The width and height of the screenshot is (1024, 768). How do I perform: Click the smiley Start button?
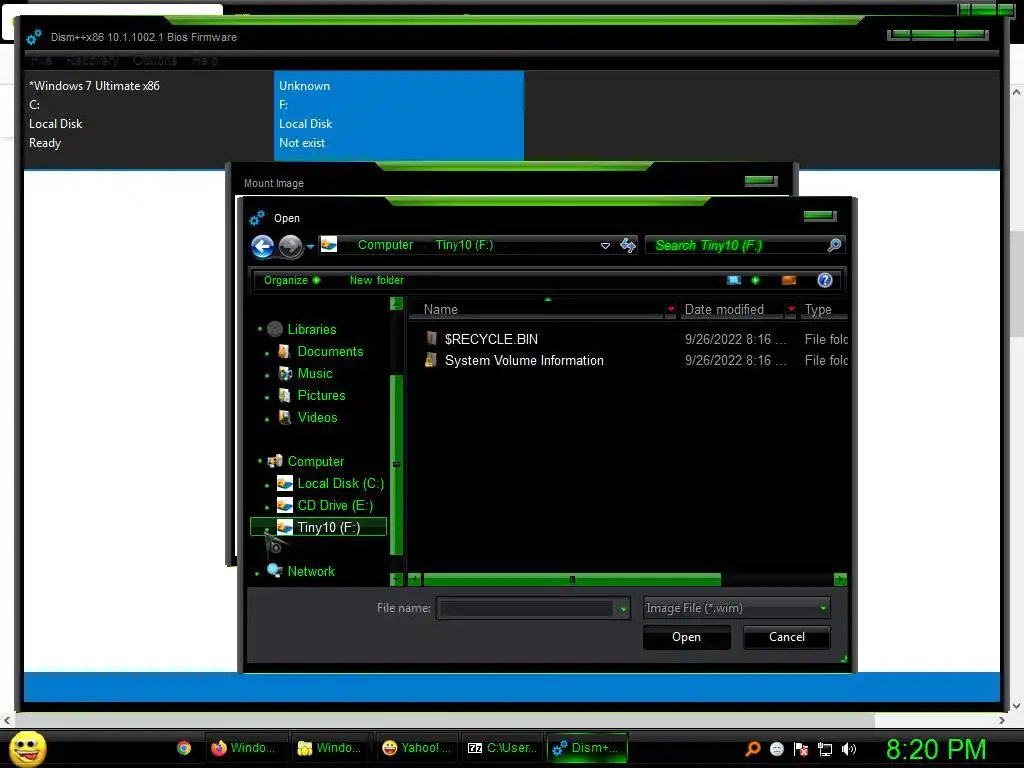27,748
